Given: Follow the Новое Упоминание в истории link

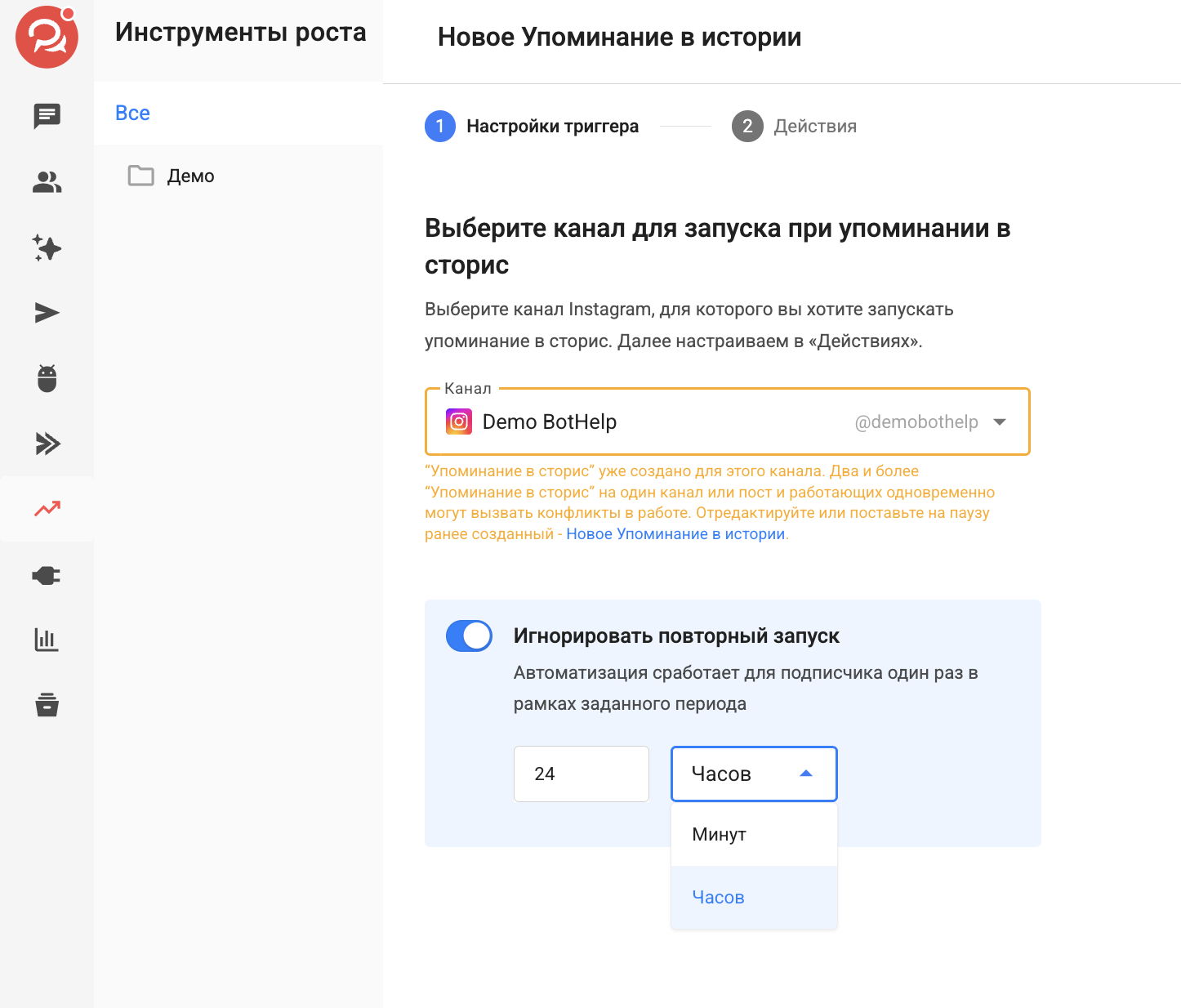Looking at the screenshot, I should (x=675, y=534).
